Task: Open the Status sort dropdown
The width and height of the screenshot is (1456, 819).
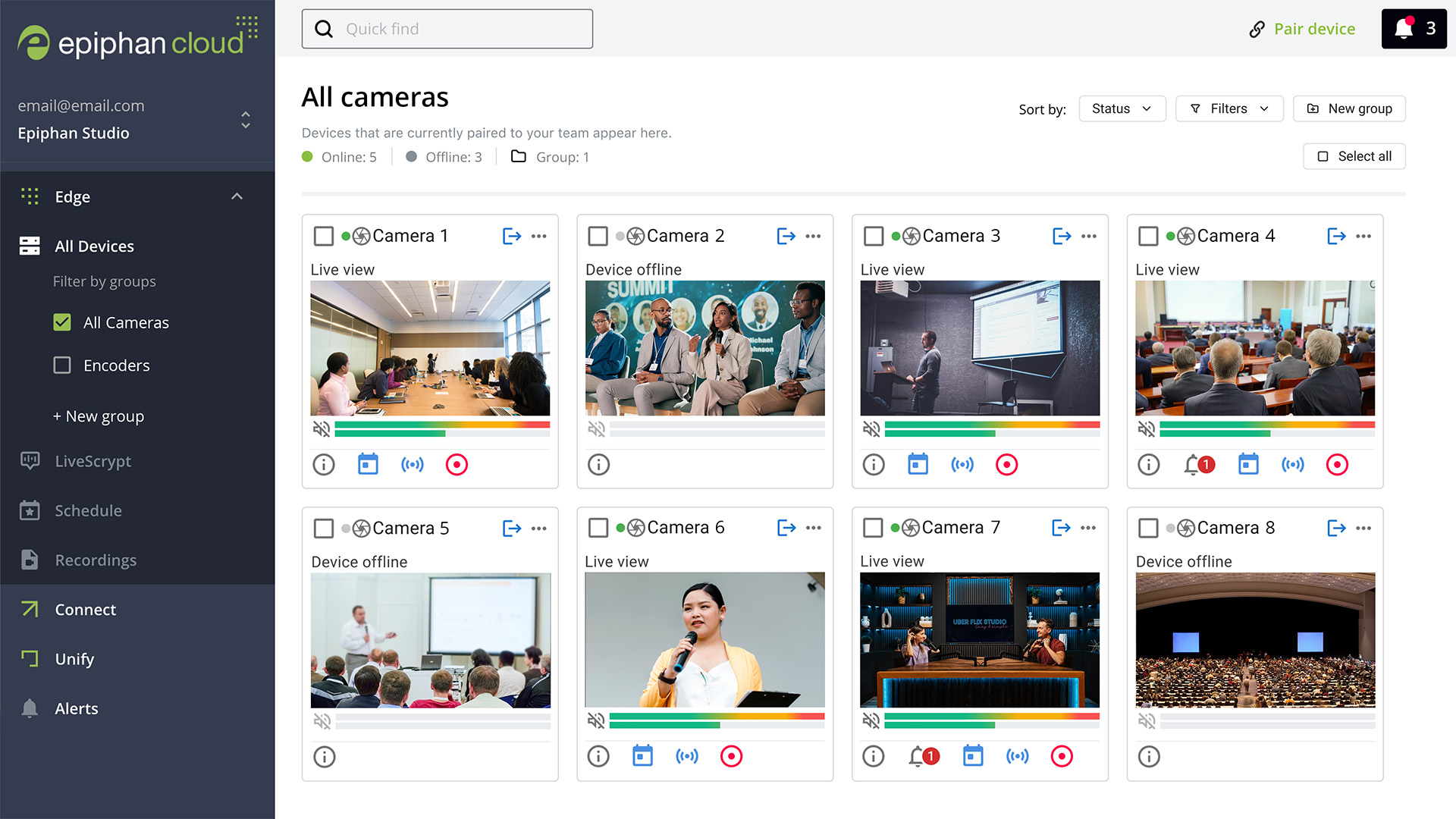Action: pos(1122,108)
